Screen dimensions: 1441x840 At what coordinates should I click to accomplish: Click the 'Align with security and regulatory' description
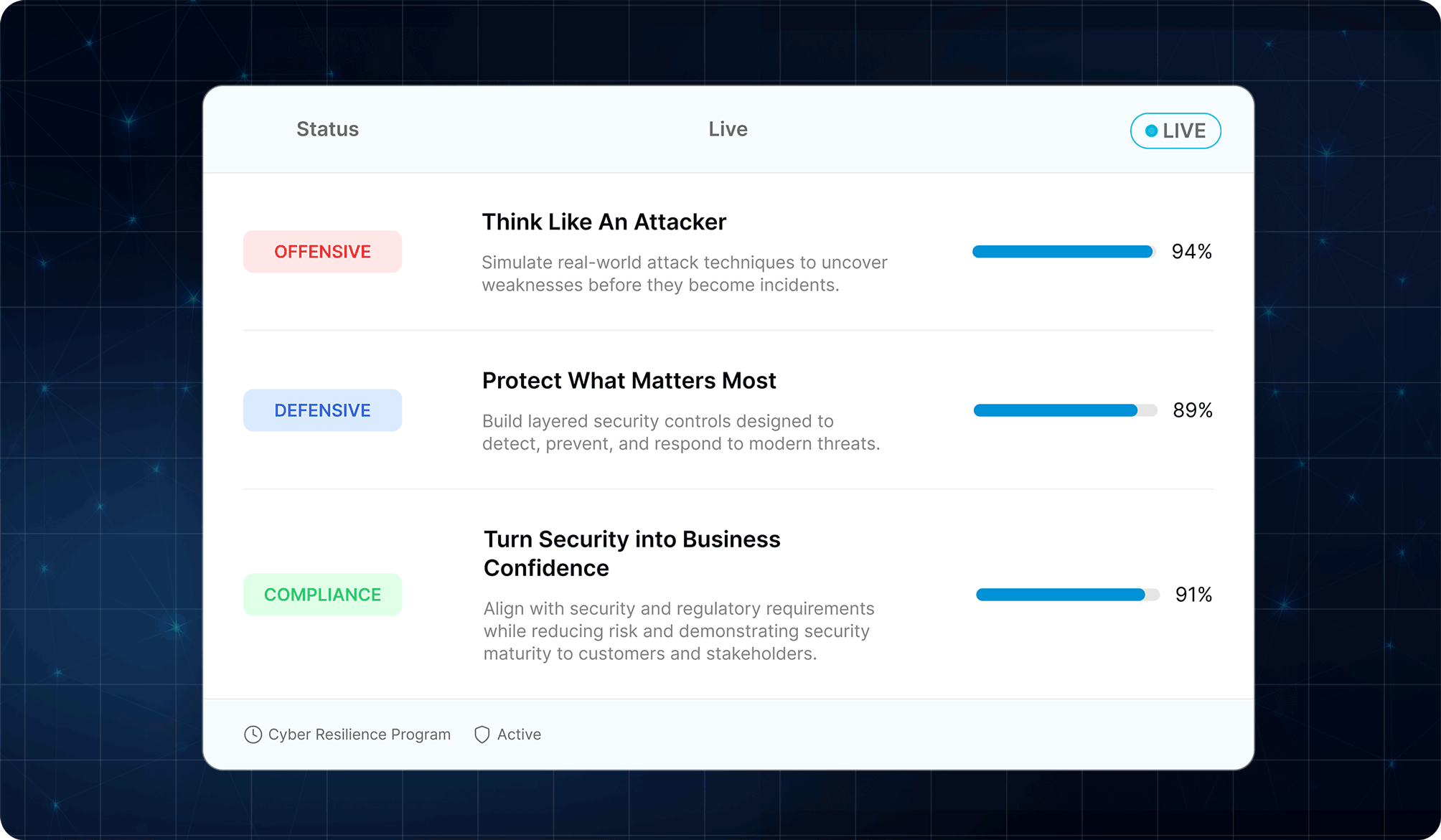pyautogui.click(x=679, y=631)
